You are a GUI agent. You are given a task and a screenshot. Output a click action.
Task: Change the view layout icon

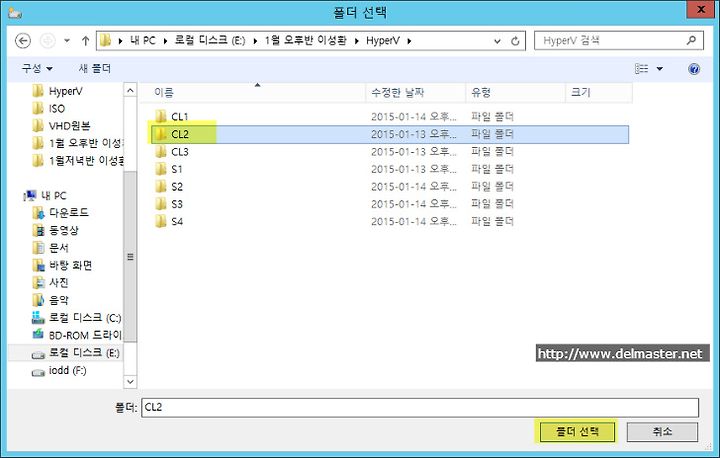pyautogui.click(x=641, y=69)
